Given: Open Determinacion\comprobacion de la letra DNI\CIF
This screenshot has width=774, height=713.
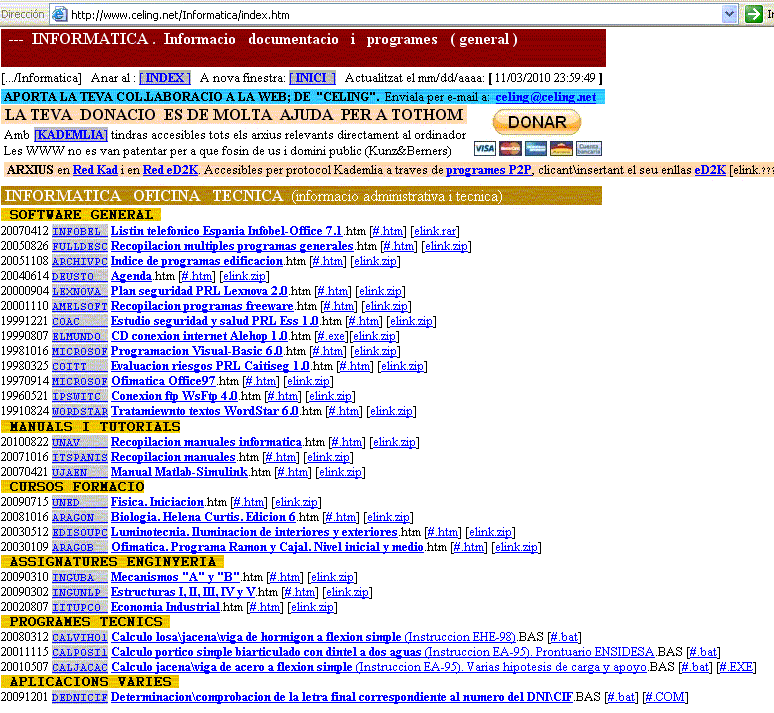Looking at the screenshot, I should coord(342,697).
